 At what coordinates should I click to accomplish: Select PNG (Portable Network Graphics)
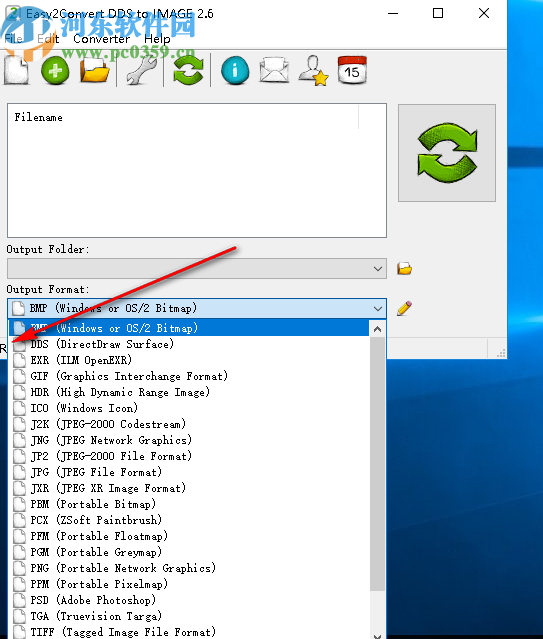coord(189,568)
